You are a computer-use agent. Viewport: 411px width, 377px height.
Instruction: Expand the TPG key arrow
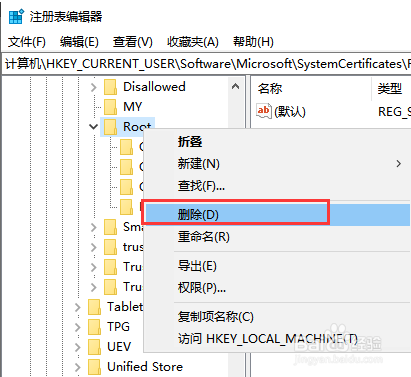coord(78,327)
